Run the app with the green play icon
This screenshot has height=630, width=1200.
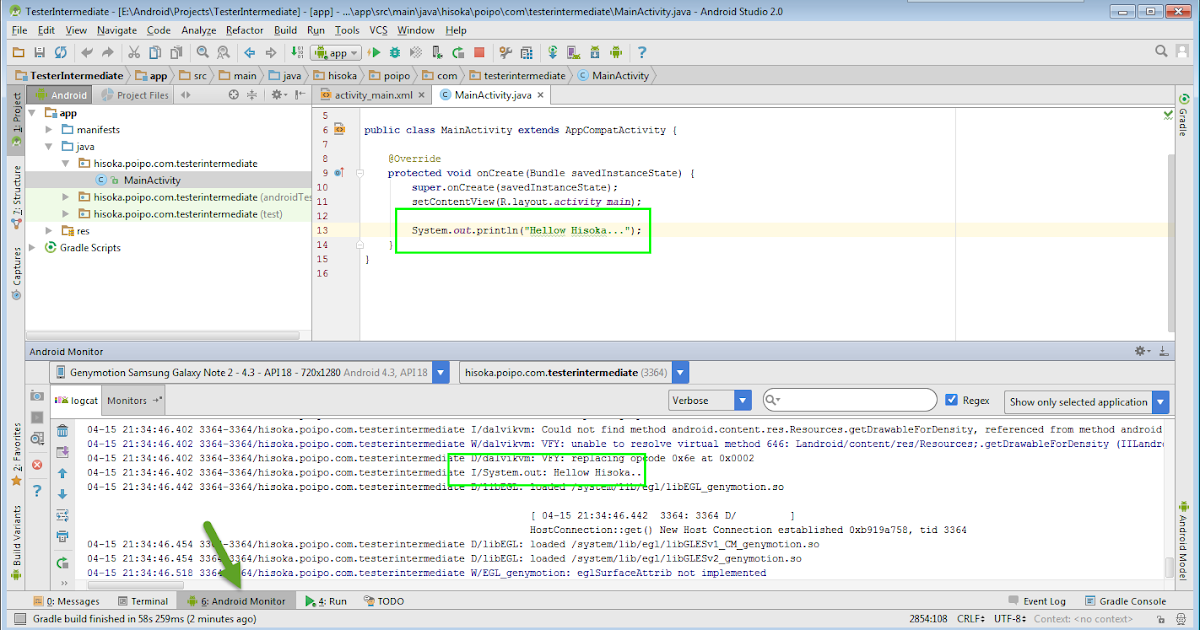click(375, 52)
